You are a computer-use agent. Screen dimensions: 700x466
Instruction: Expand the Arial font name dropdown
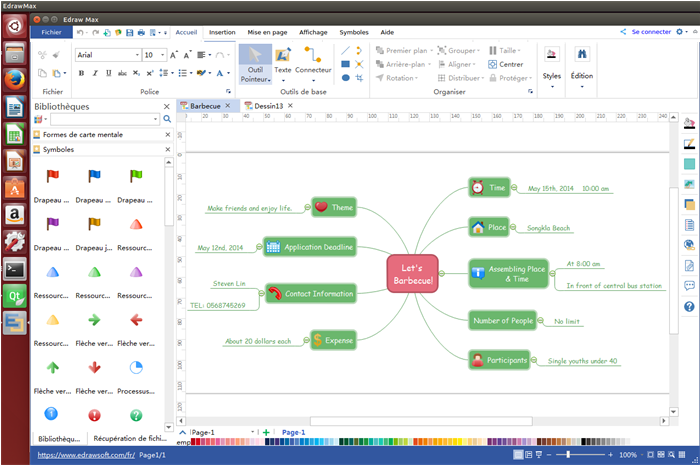pos(133,55)
